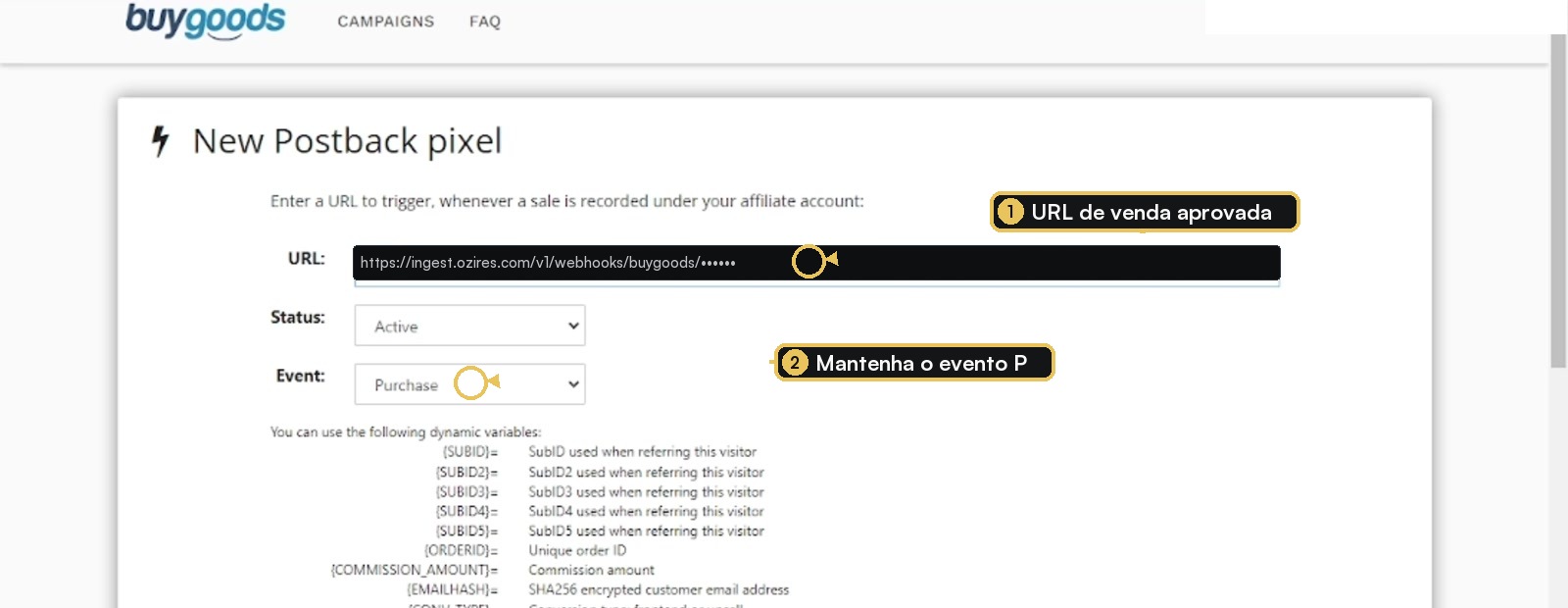Image resolution: width=1568 pixels, height=608 pixels.
Task: Open the CAMPAIGNS menu item
Action: pyautogui.click(x=386, y=22)
